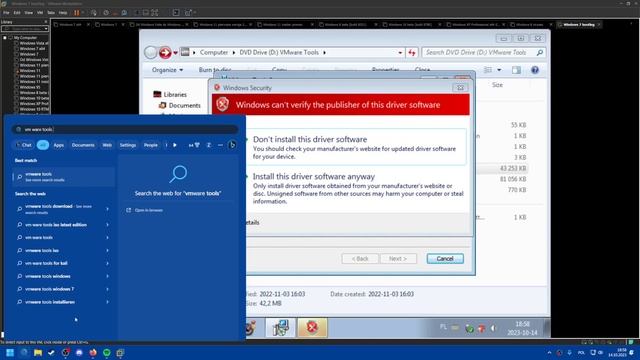
Task: Click the 43 253 KB file size row
Action: (x=513, y=168)
